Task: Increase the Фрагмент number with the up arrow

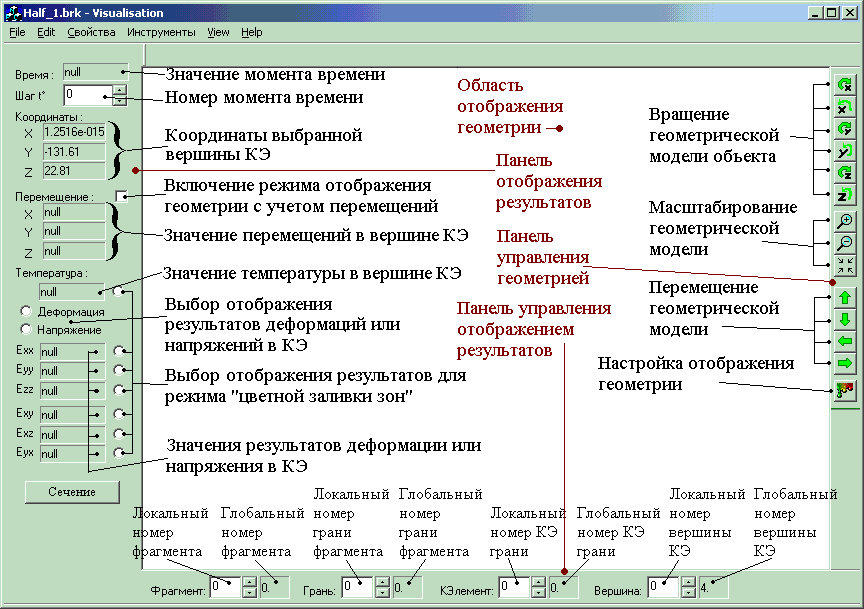Action: click(x=250, y=582)
